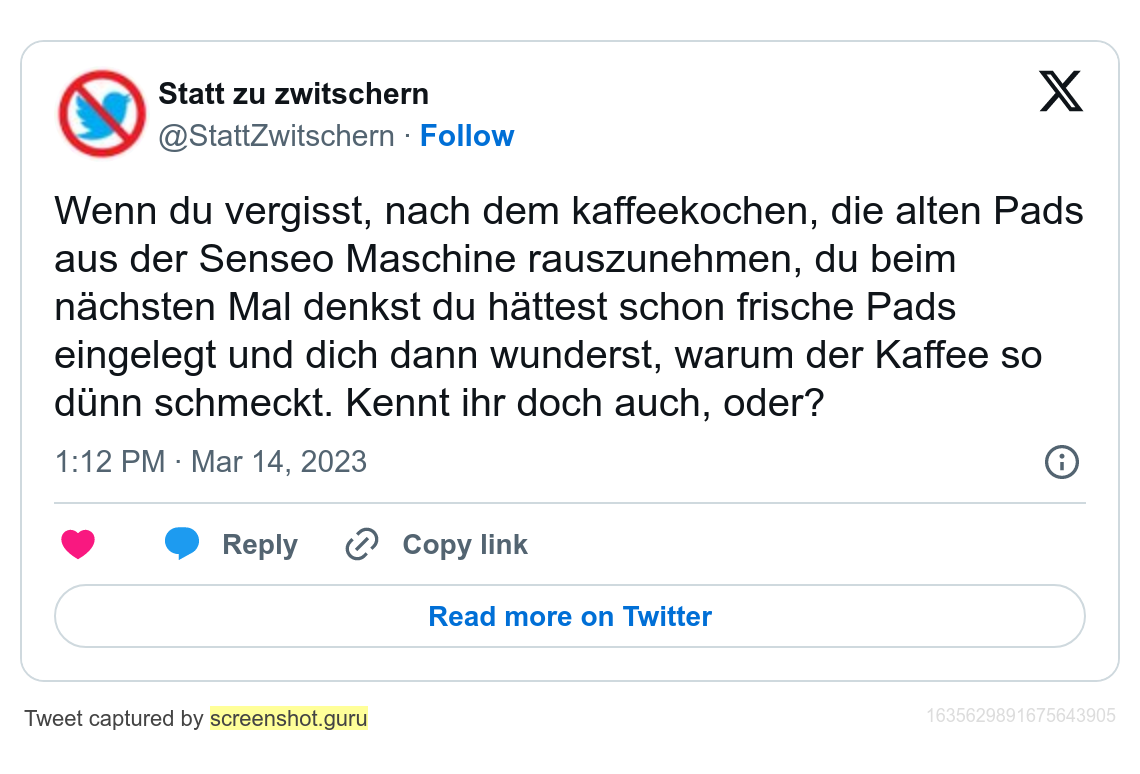Click the crossed-out Twitter bird avatar
The image size is (1140, 774).
coord(102,113)
